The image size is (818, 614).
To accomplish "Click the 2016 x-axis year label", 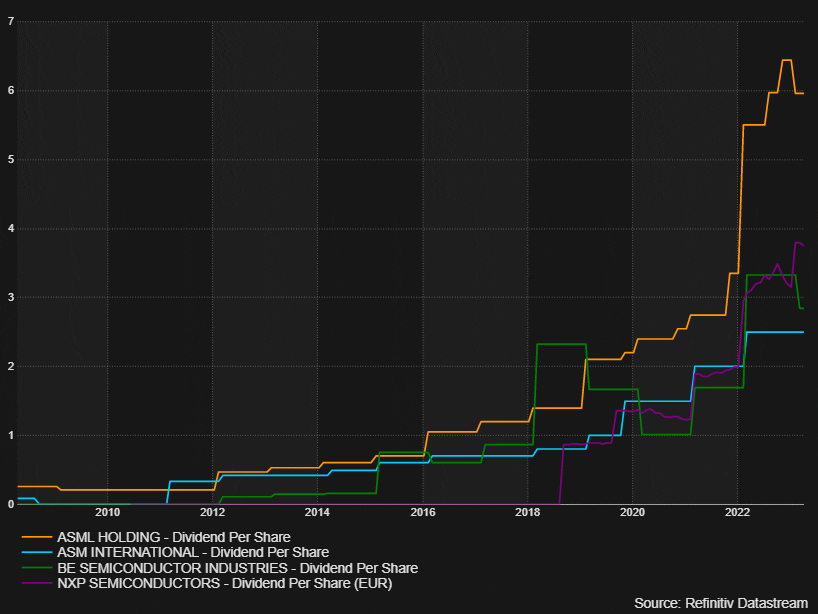I will [x=423, y=512].
